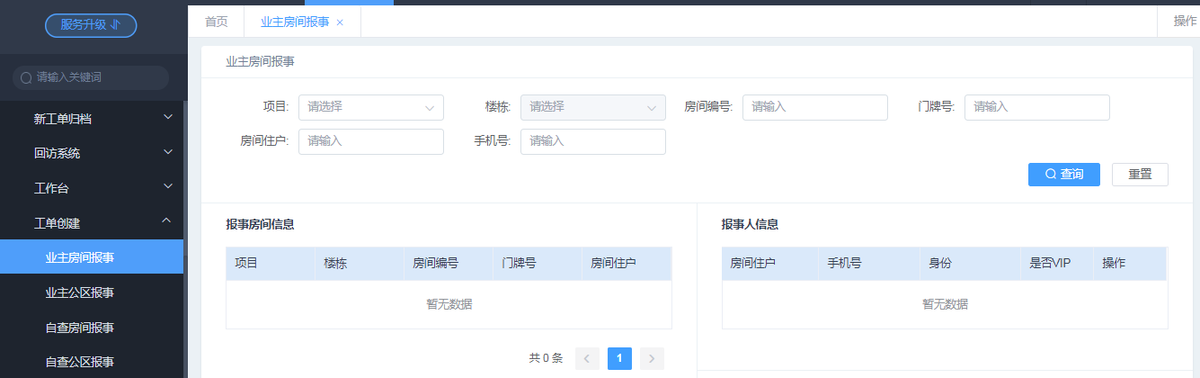Open the 操作 menu at top right
Image resolution: width=1200 pixels, height=378 pixels.
[x=1185, y=21]
